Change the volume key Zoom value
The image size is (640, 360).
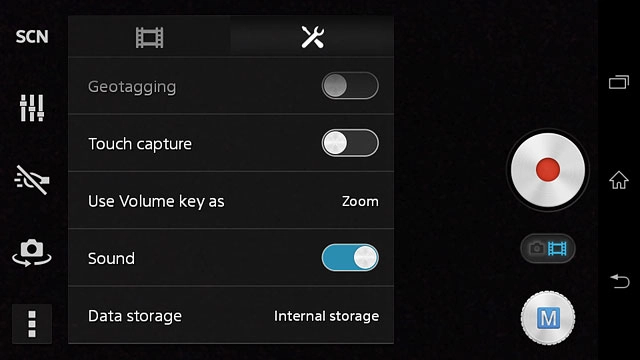(x=360, y=201)
